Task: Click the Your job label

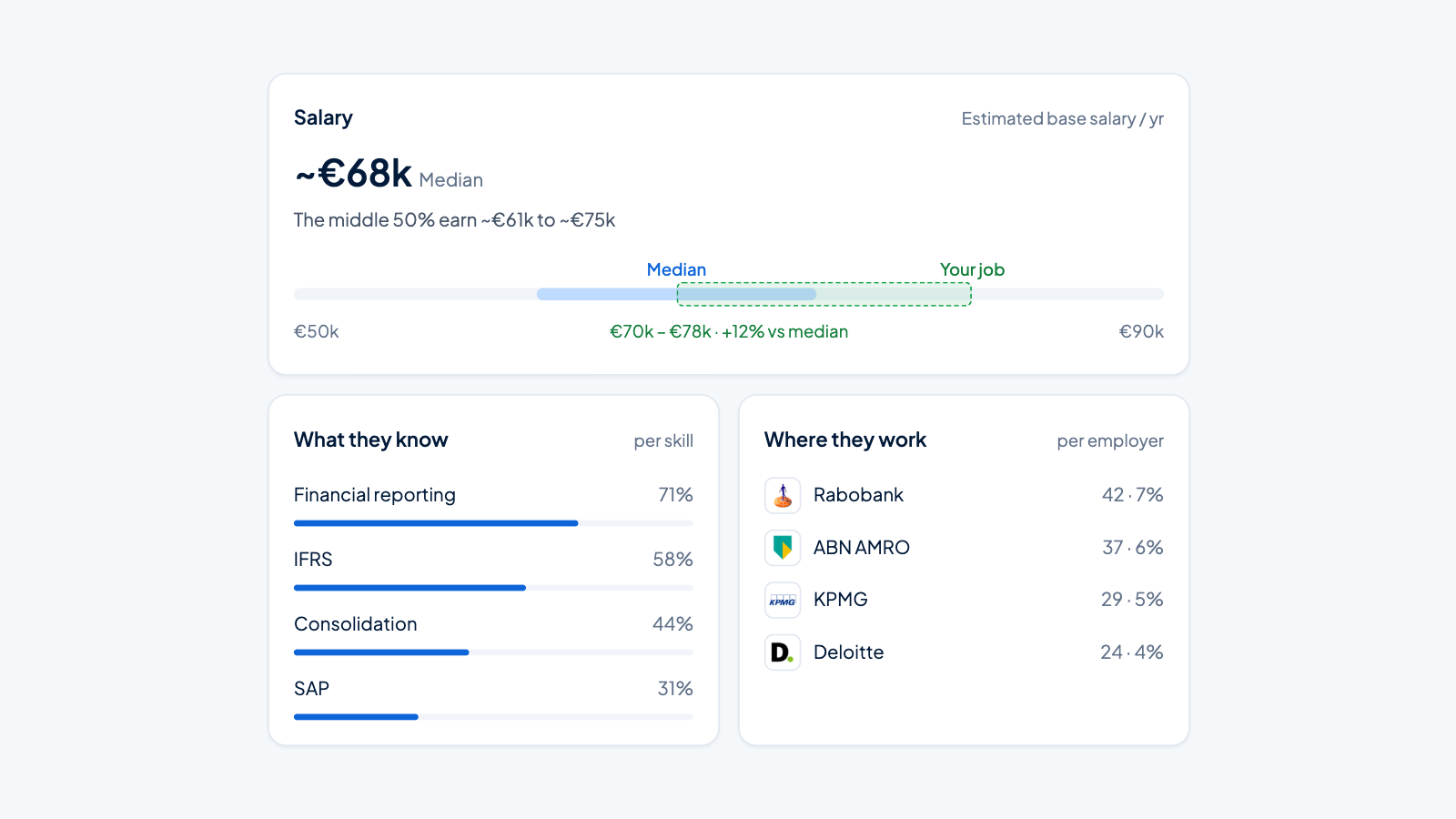Action: [x=972, y=269]
